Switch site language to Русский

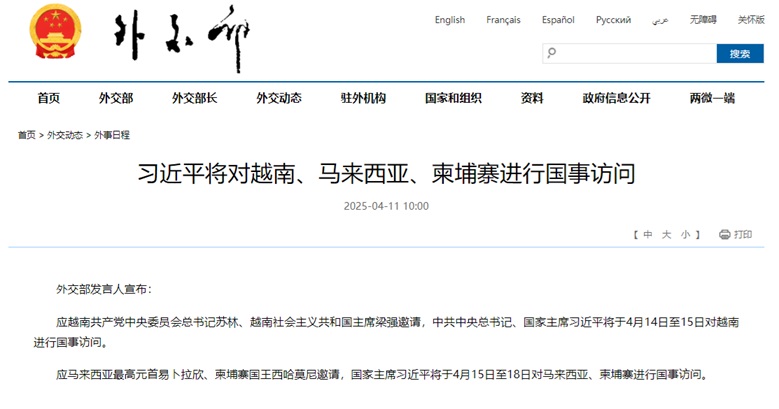614,20
